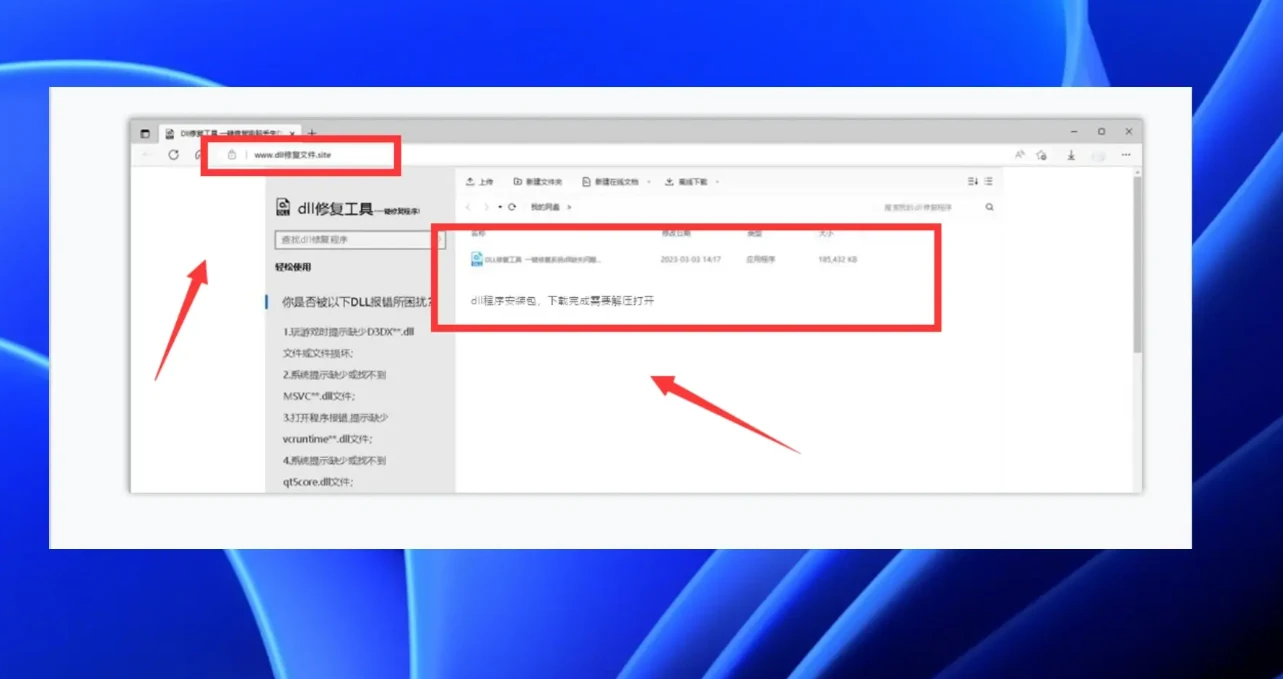
Task: Click the www.dll修复文件.site address field
Action: tap(292, 155)
